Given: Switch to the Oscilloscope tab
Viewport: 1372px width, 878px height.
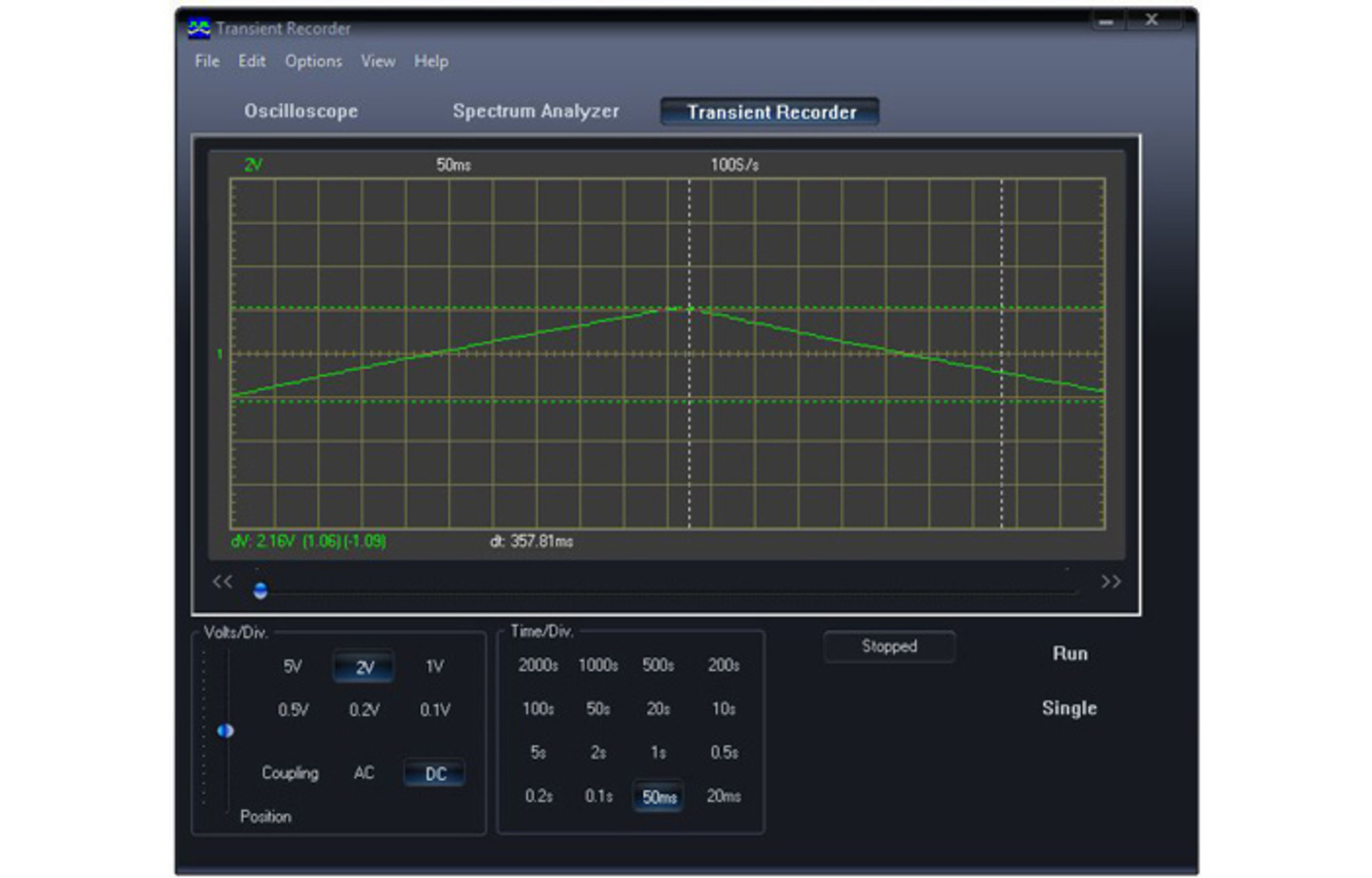Looking at the screenshot, I should pos(300,111).
